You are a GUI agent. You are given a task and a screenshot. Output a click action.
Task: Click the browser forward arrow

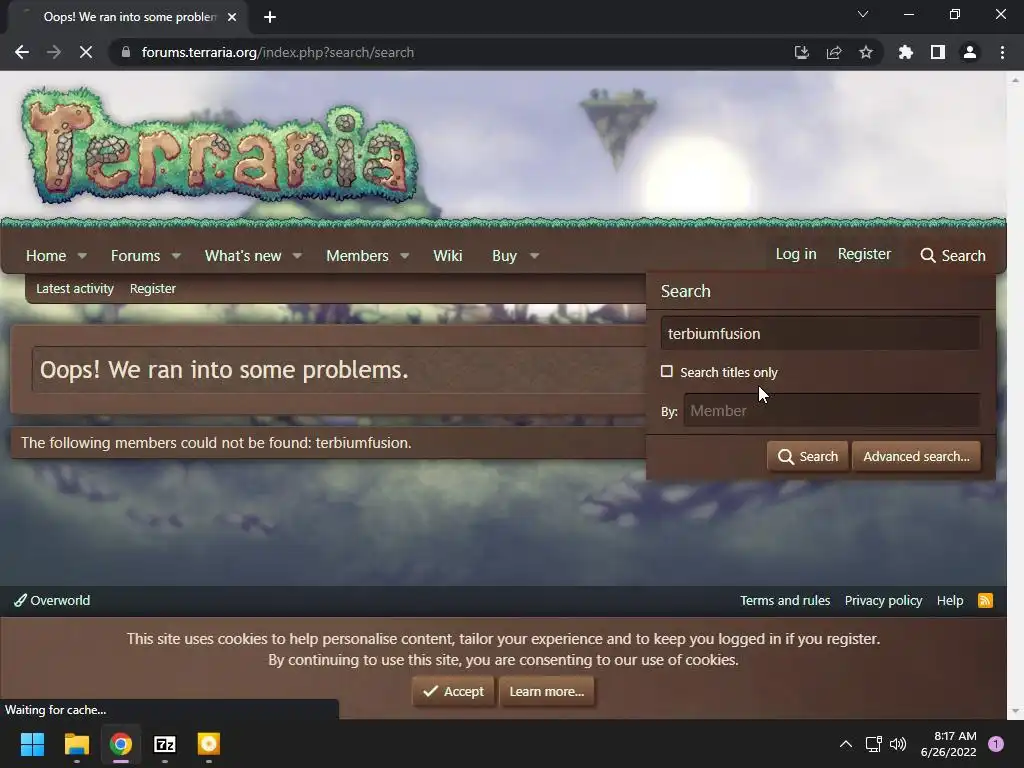coord(54,52)
